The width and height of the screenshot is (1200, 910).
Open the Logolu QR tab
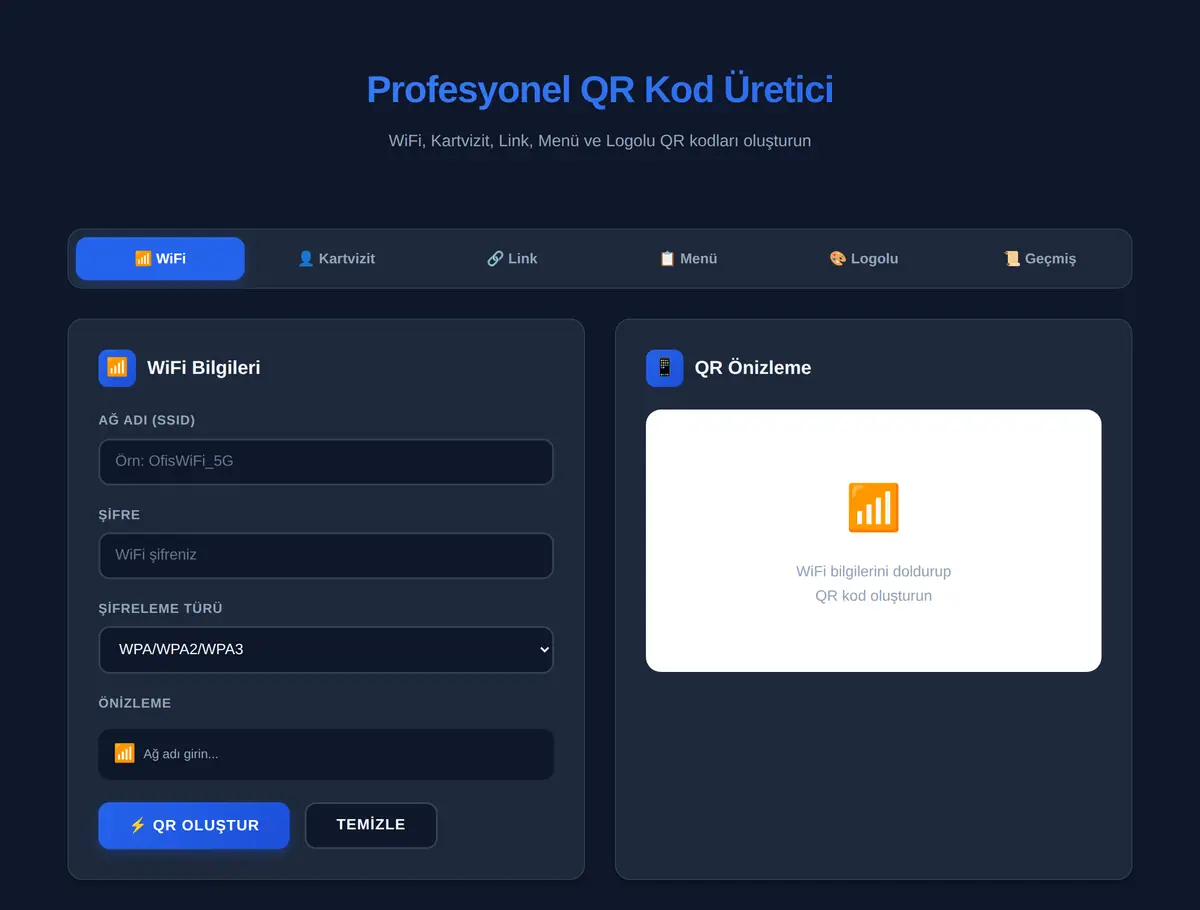pos(864,258)
